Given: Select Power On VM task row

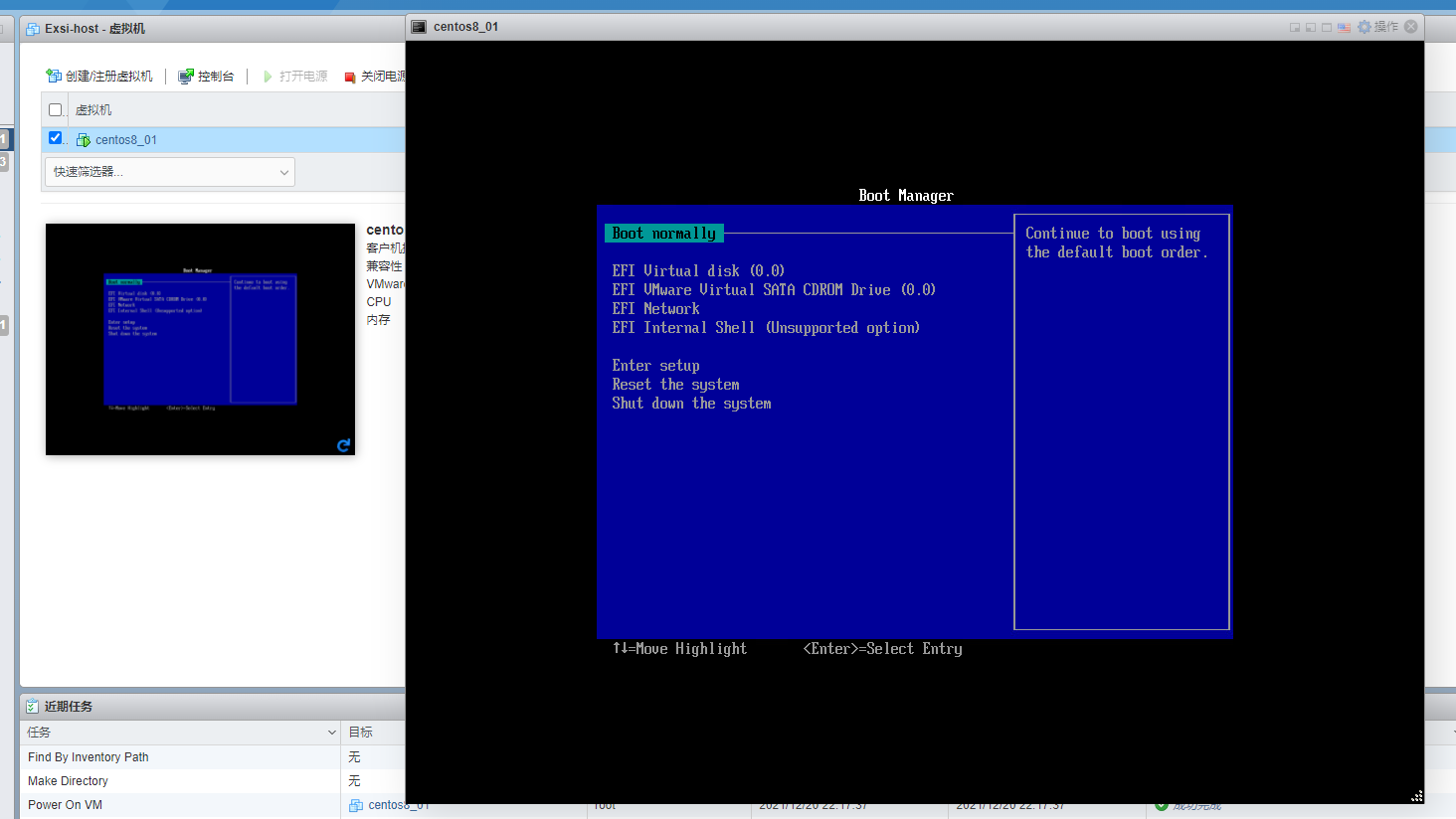Looking at the screenshot, I should click(x=212, y=805).
